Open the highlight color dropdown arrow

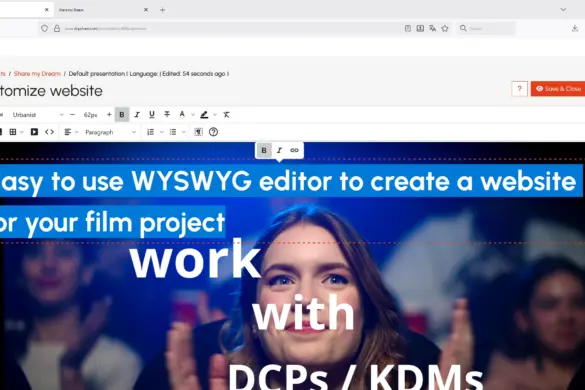(215, 115)
